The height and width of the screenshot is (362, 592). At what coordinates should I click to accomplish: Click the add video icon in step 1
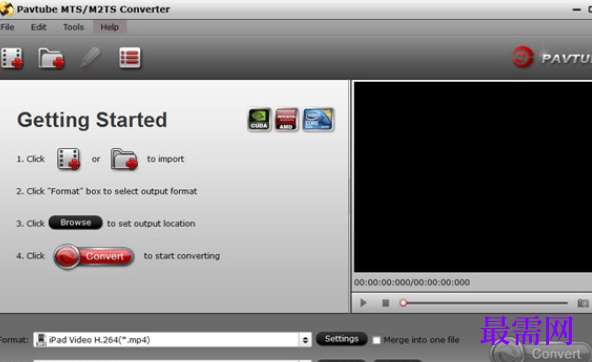point(68,159)
